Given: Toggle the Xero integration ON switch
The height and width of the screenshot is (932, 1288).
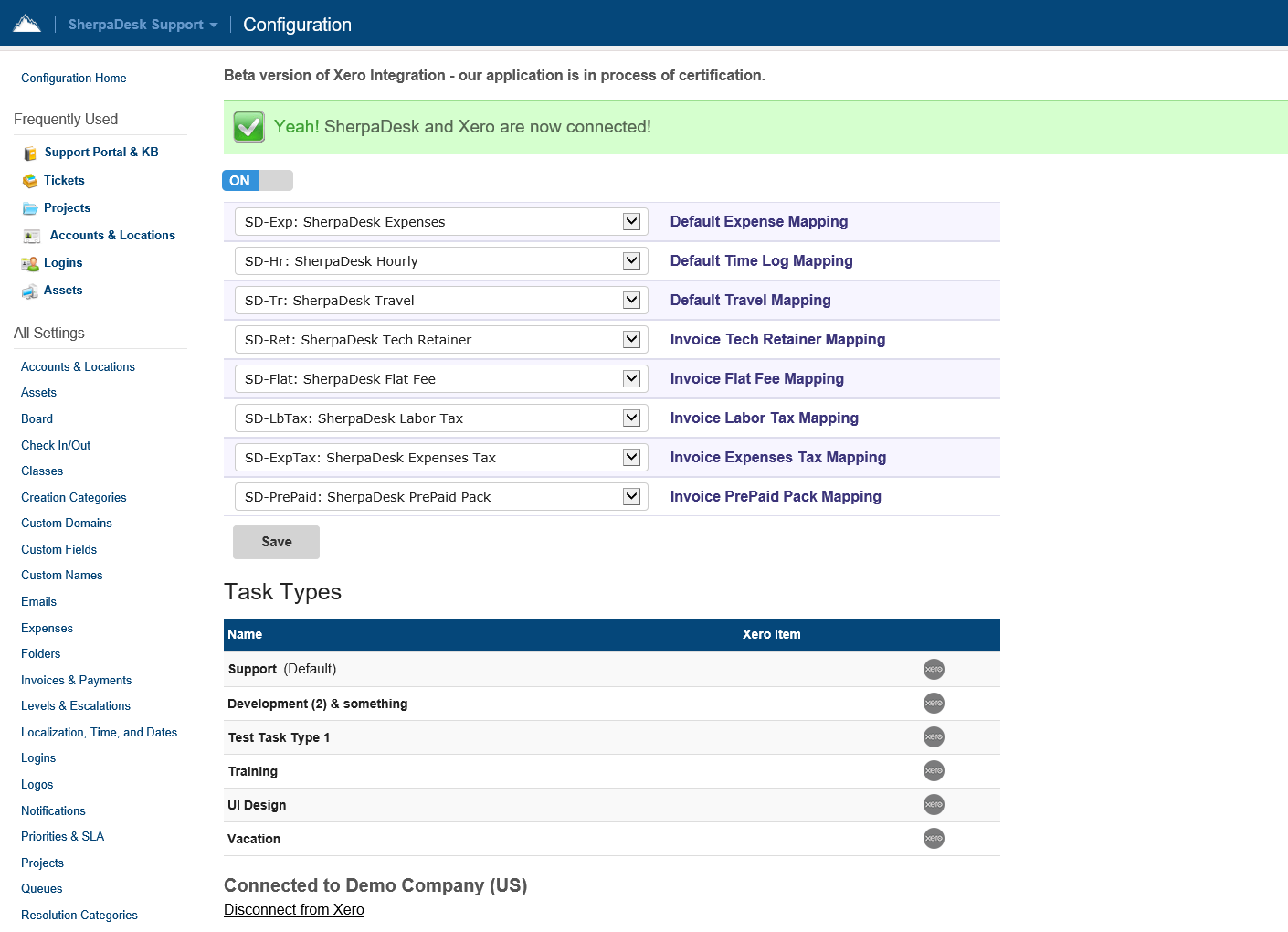Looking at the screenshot, I should (258, 181).
